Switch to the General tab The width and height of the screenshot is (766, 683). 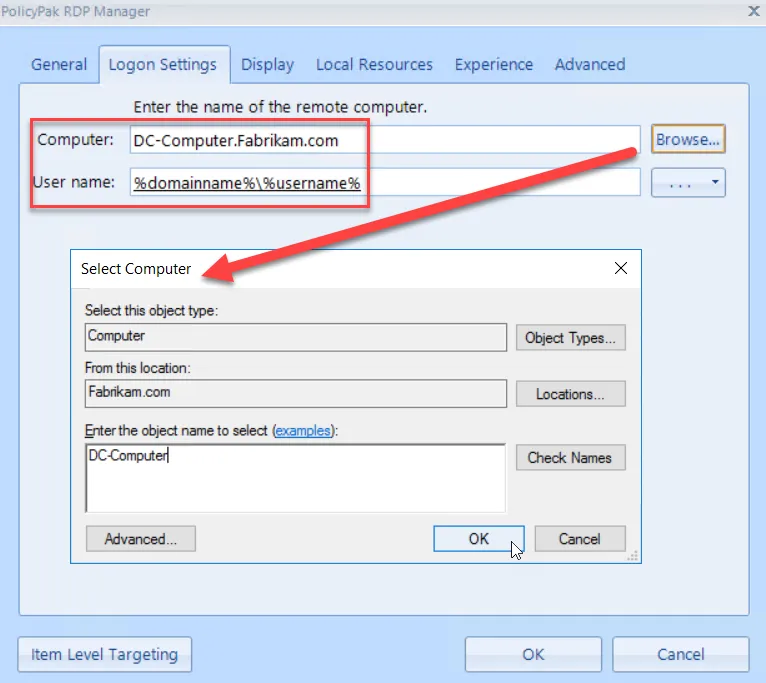click(x=59, y=64)
